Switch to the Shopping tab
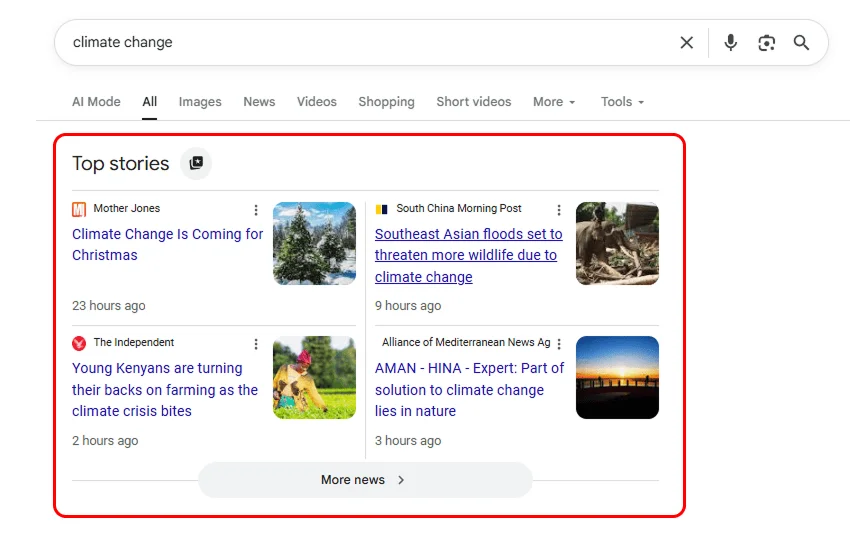850x550 pixels. coord(387,101)
